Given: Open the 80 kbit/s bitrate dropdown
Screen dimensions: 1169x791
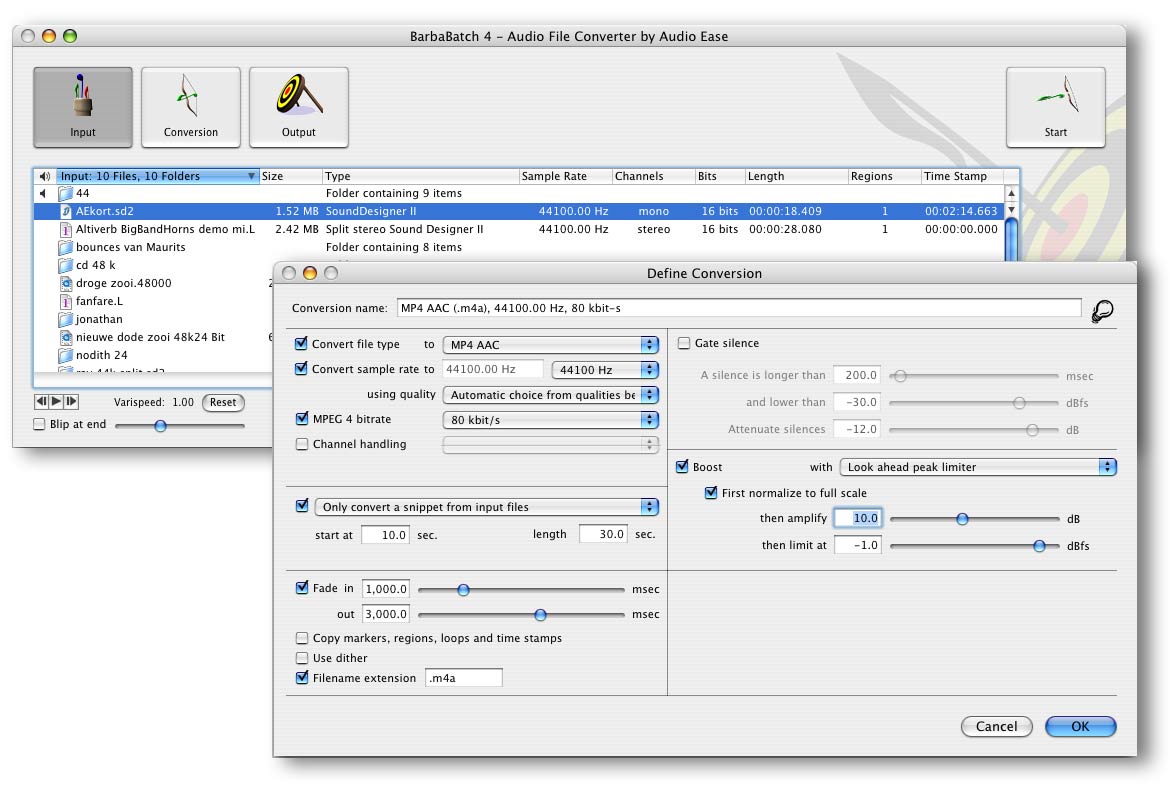Looking at the screenshot, I should 551,420.
